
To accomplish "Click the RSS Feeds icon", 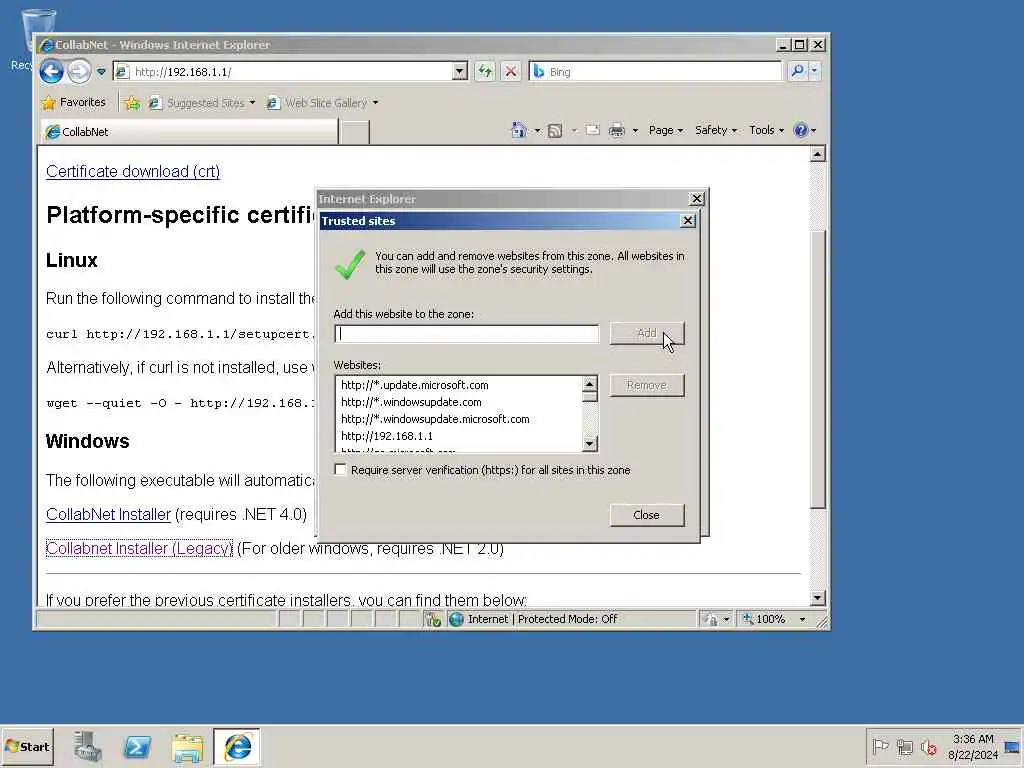I will (555, 131).
